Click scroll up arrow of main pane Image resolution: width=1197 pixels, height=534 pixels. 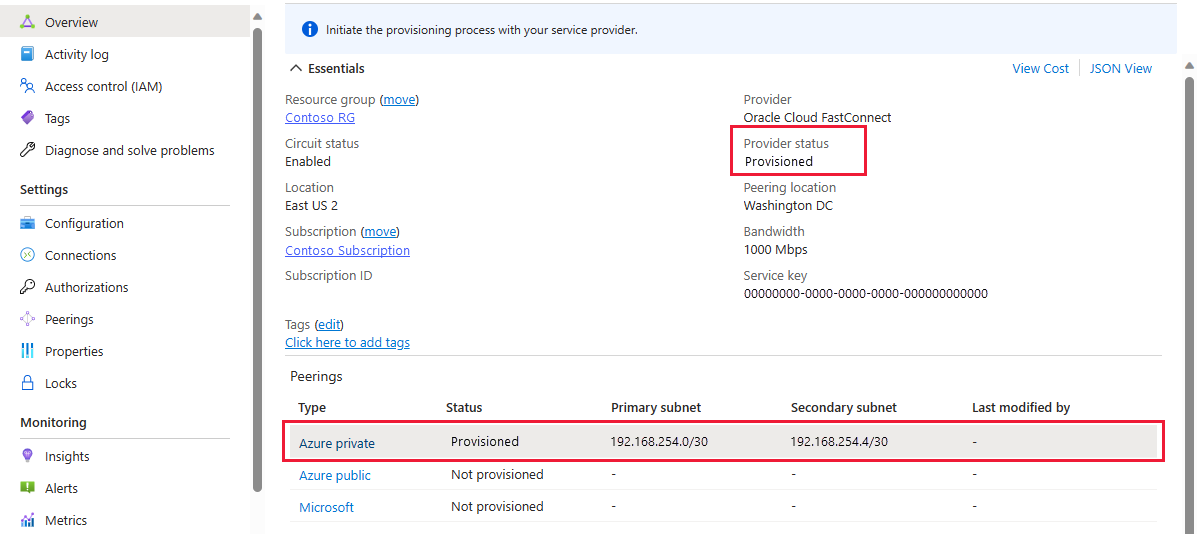tap(1189, 64)
